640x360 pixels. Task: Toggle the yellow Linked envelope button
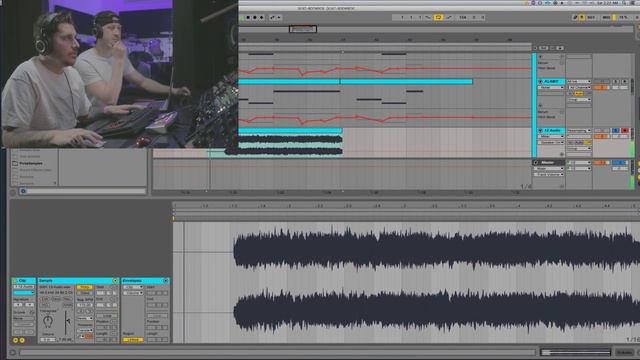point(133,340)
